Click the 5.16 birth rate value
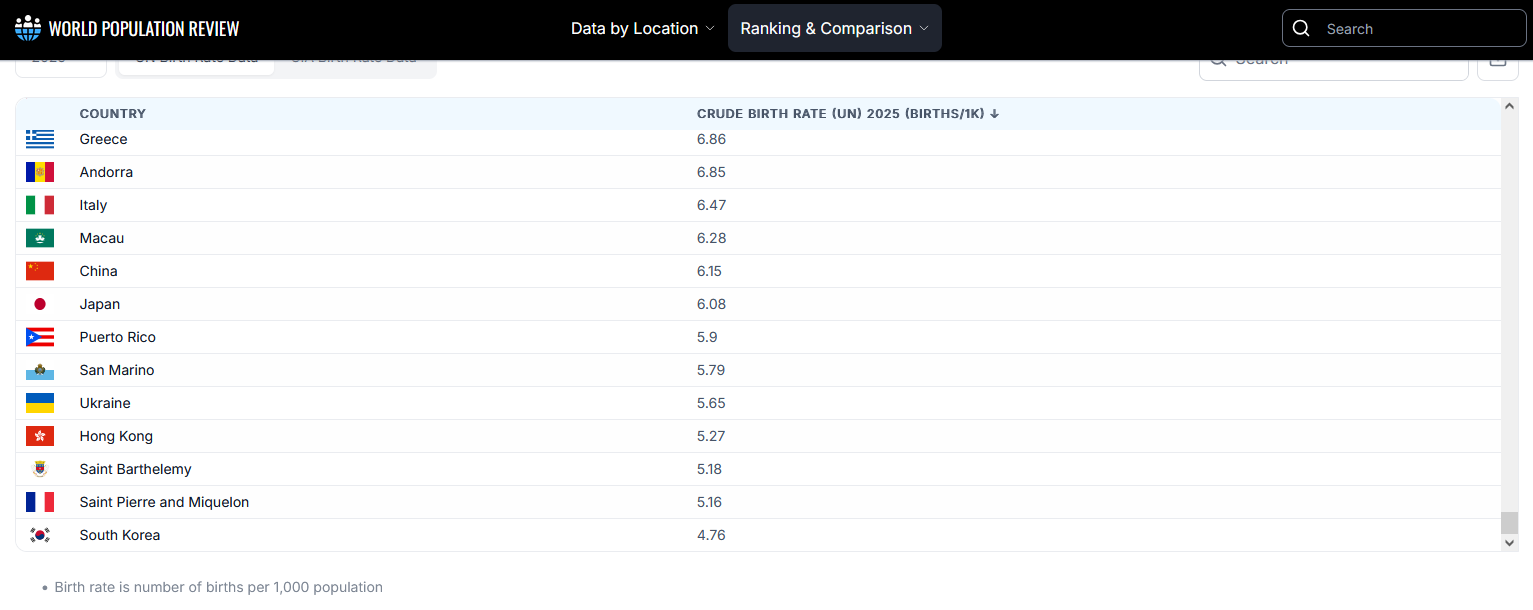 709,502
